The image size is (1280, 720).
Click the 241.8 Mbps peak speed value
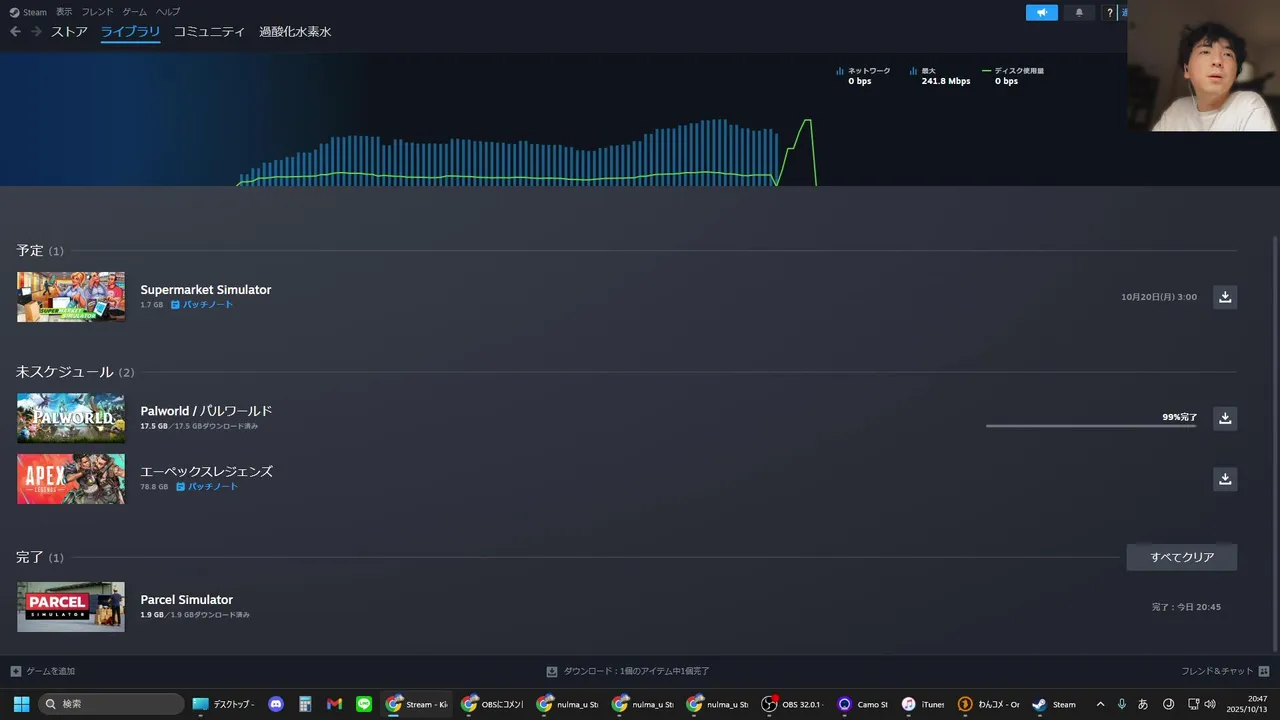[x=946, y=81]
